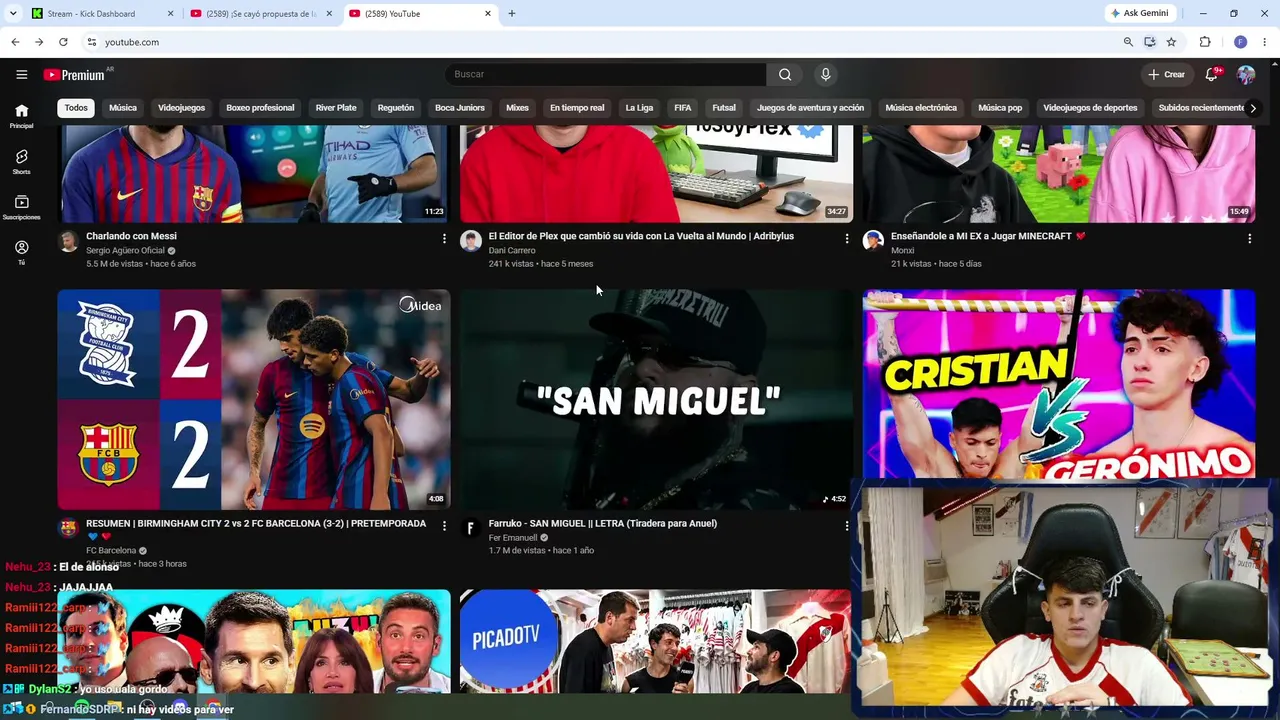Open Sergio Agüero Oficial channel avatar
The height and width of the screenshot is (720, 1280).
coord(68,241)
